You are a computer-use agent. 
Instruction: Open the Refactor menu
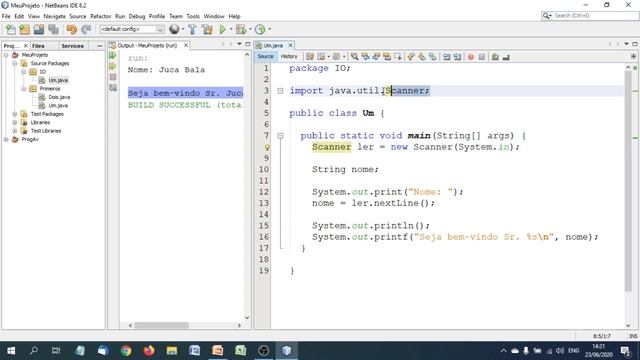pos(100,16)
